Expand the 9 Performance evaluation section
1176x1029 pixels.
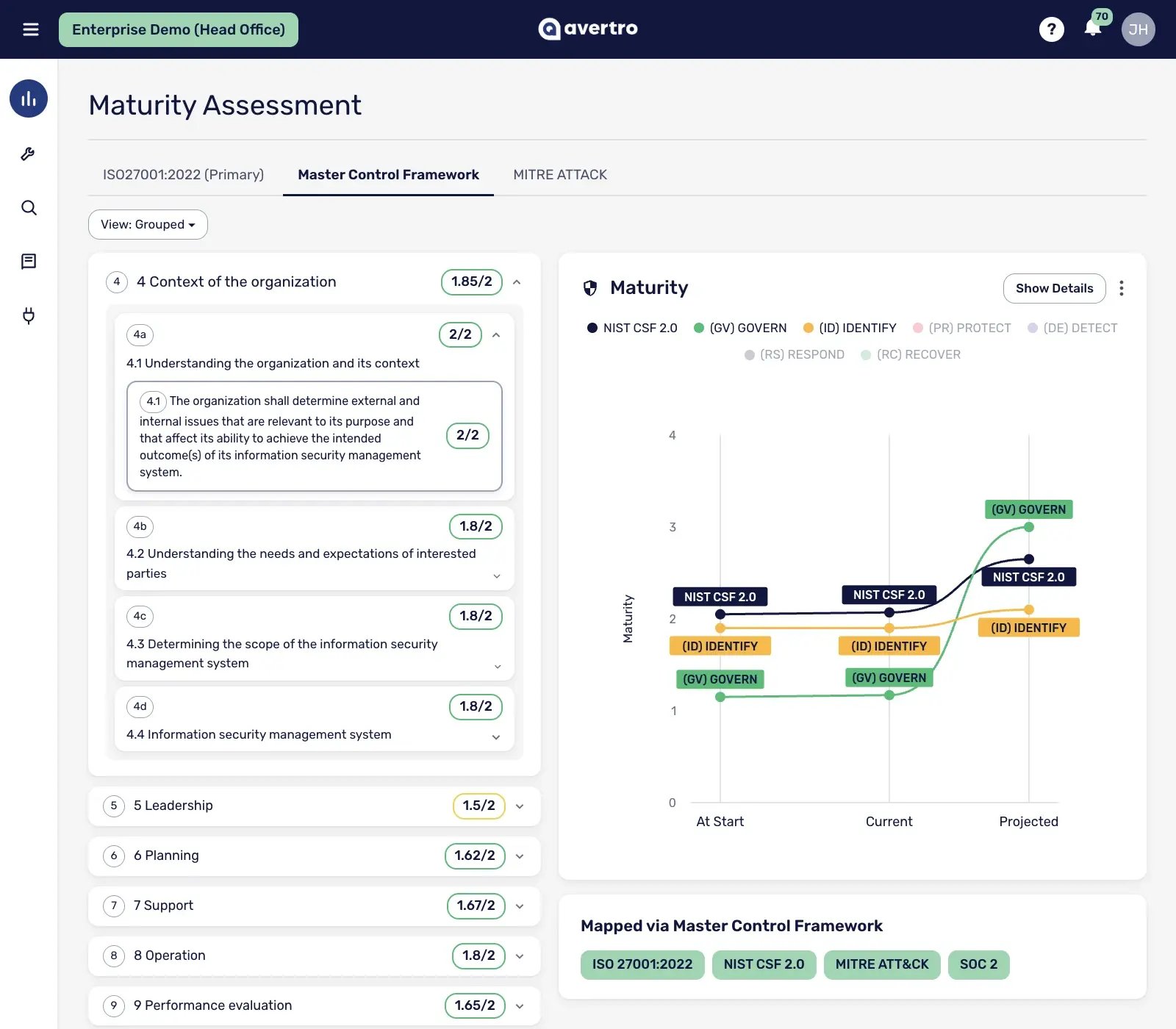520,1006
